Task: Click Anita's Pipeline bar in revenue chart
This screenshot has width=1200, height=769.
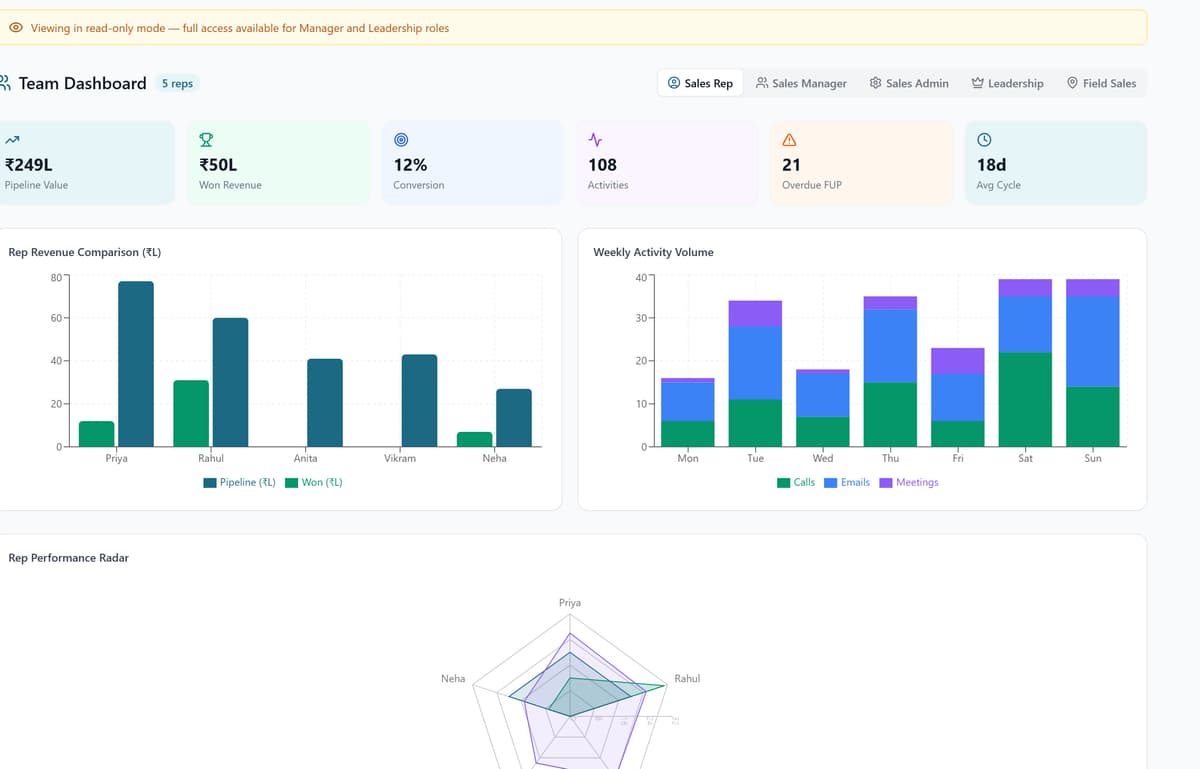Action: pyautogui.click(x=325, y=402)
